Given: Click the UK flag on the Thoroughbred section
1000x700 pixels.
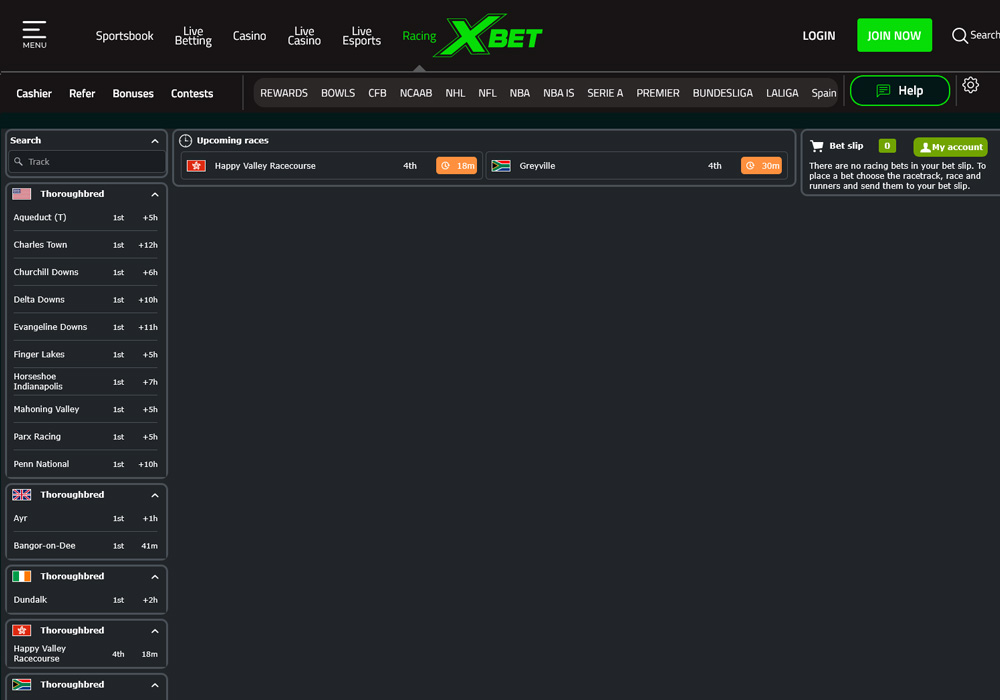Looking at the screenshot, I should [22, 494].
